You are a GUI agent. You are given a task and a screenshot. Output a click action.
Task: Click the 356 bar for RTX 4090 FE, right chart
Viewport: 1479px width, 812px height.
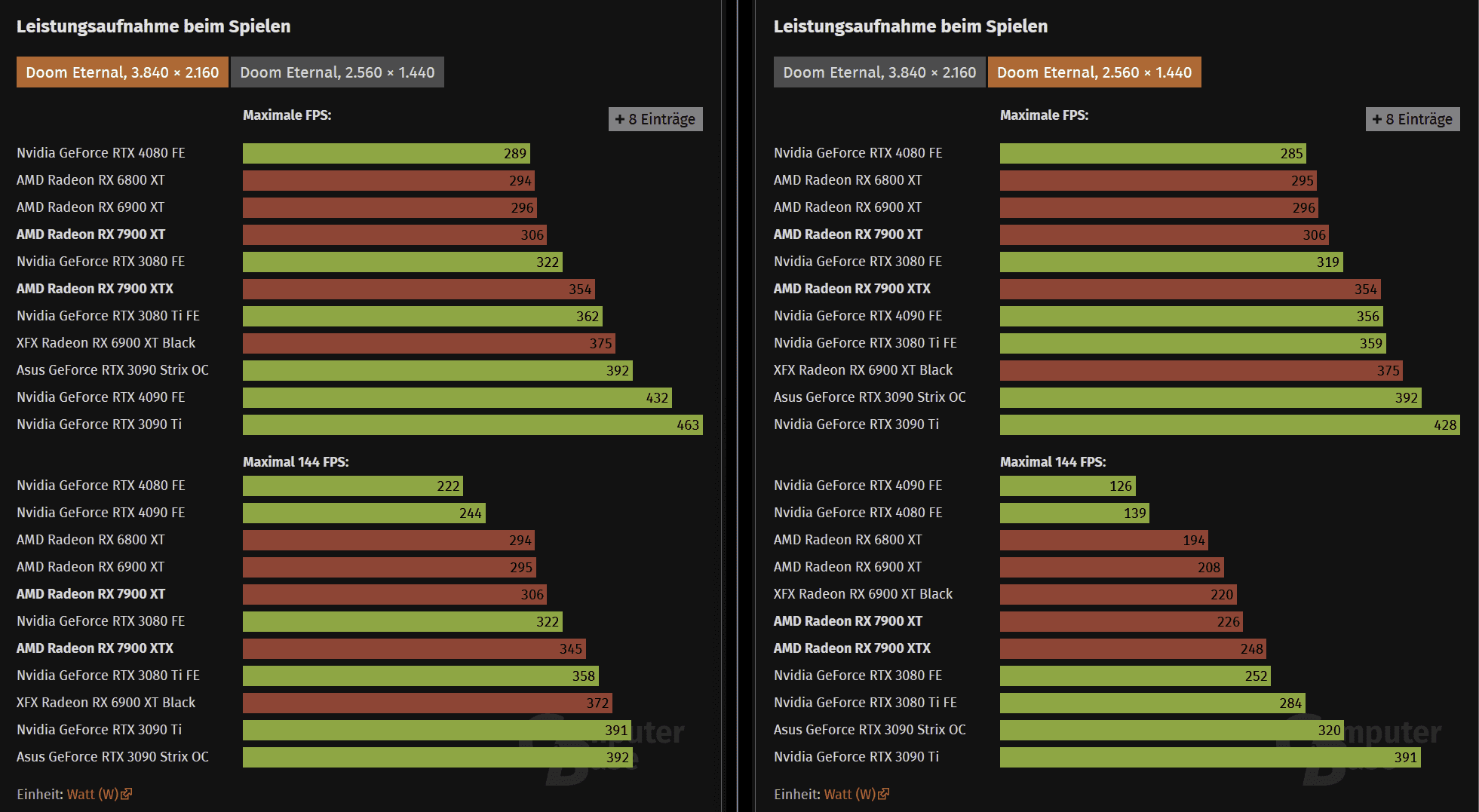[1192, 316]
